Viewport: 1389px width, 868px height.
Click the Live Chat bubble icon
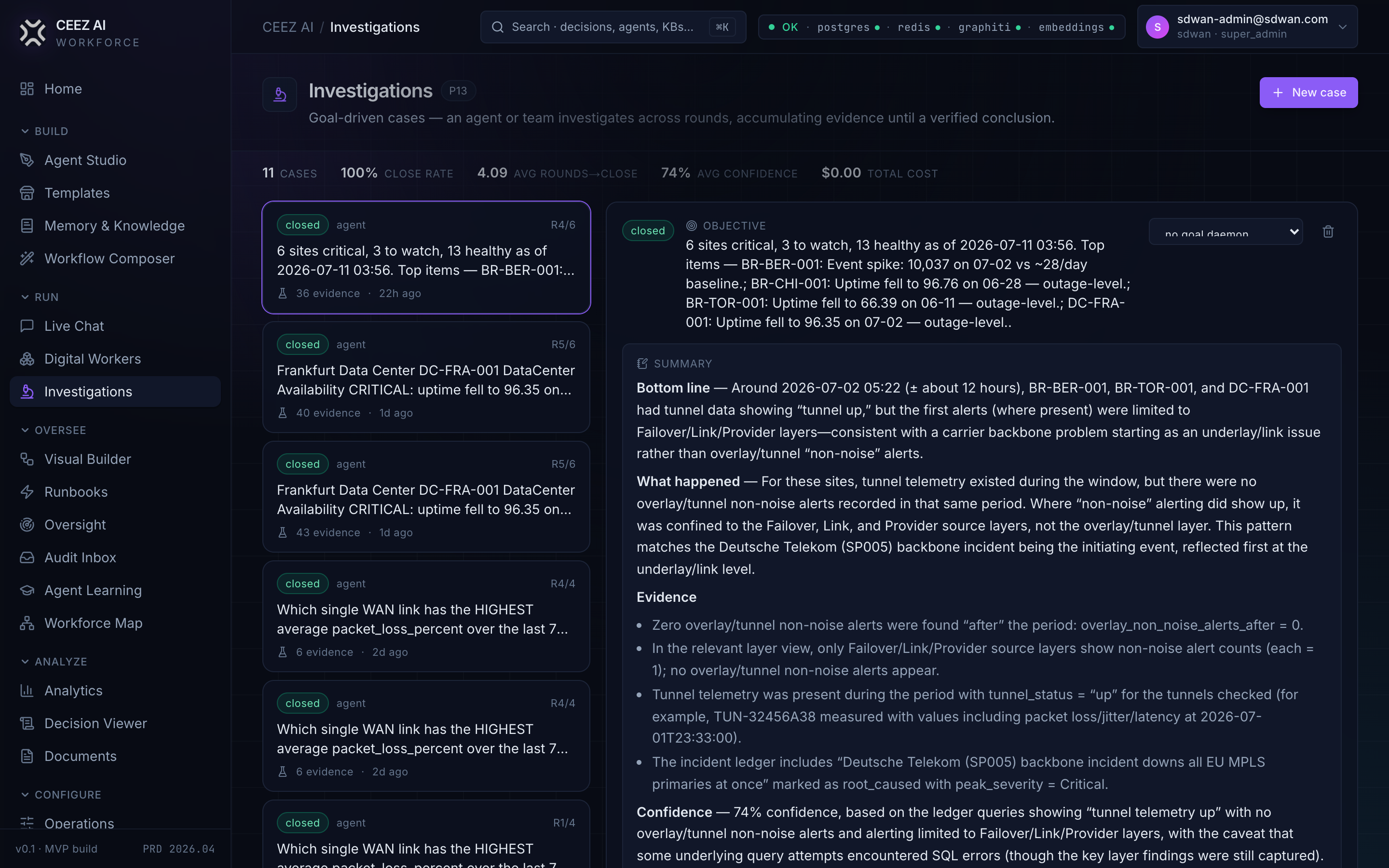(x=27, y=325)
